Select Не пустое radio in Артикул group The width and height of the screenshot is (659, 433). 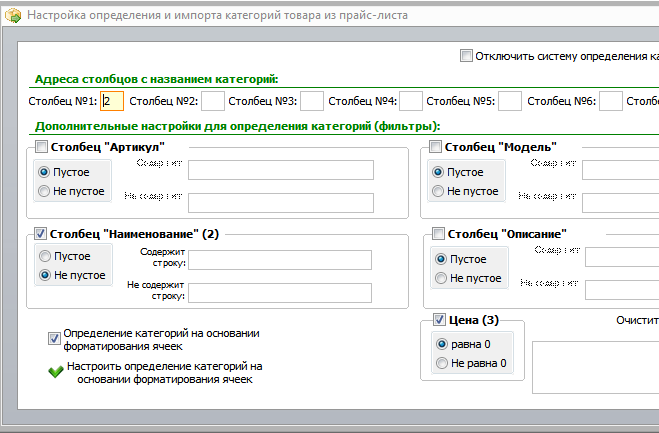click(44, 191)
